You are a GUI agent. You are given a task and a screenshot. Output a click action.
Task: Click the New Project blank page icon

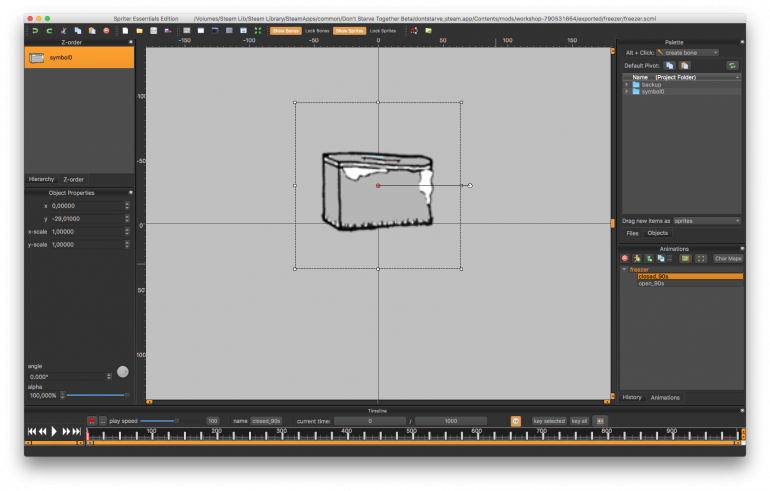click(x=125, y=30)
